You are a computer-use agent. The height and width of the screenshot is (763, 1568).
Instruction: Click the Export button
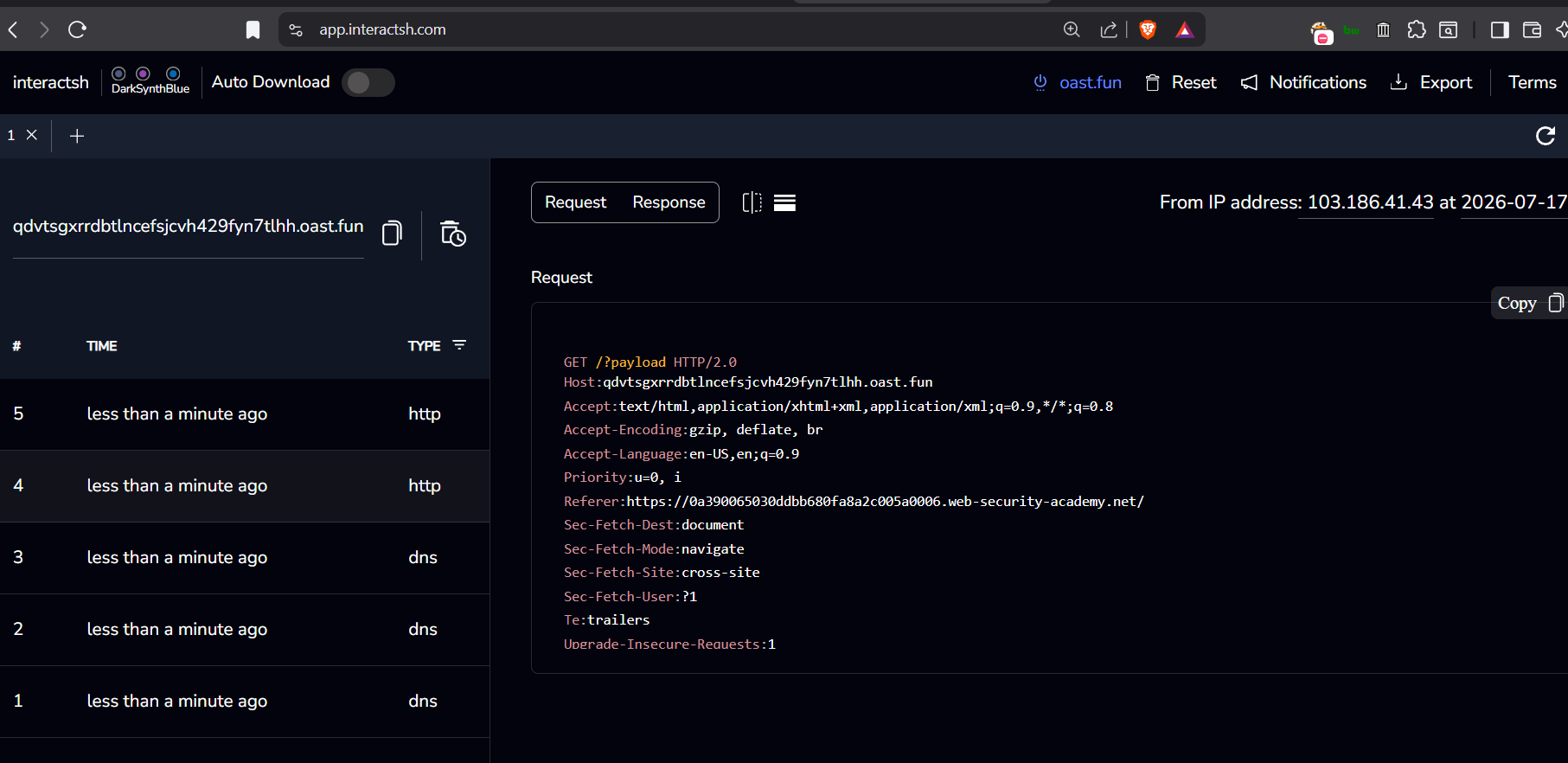(1430, 82)
